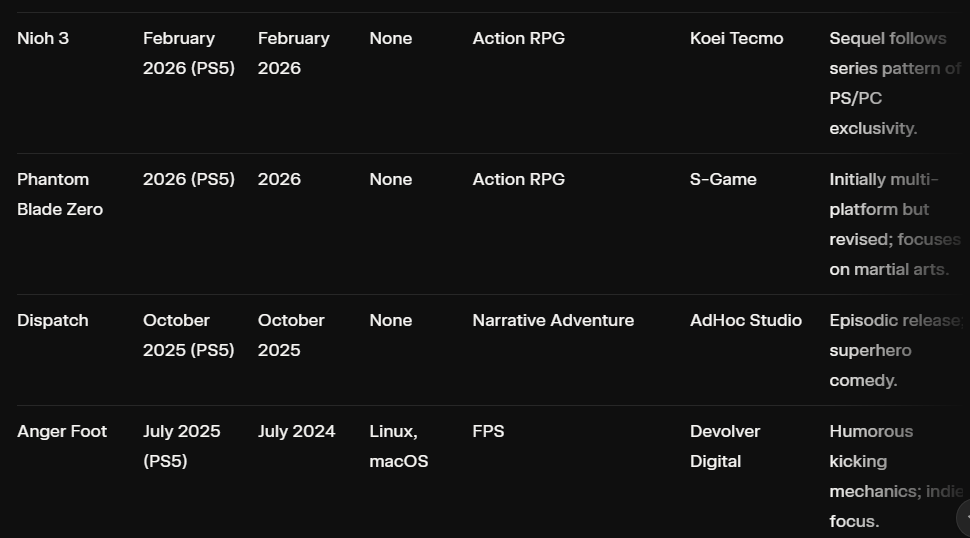This screenshot has height=538, width=970.
Task: Click the partially visible round button at bottom-right
Action: point(963,518)
